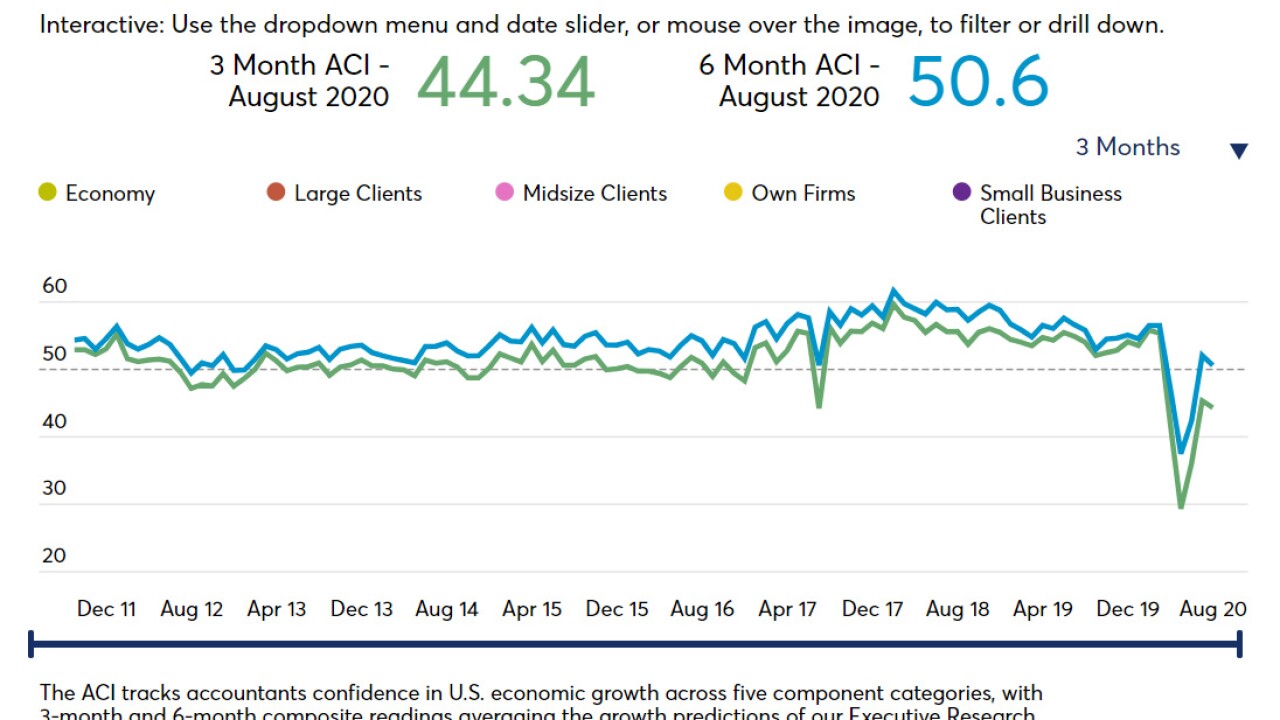The image size is (1280, 720).
Task: Click the right handle of date slider
Action: pos(1240,644)
